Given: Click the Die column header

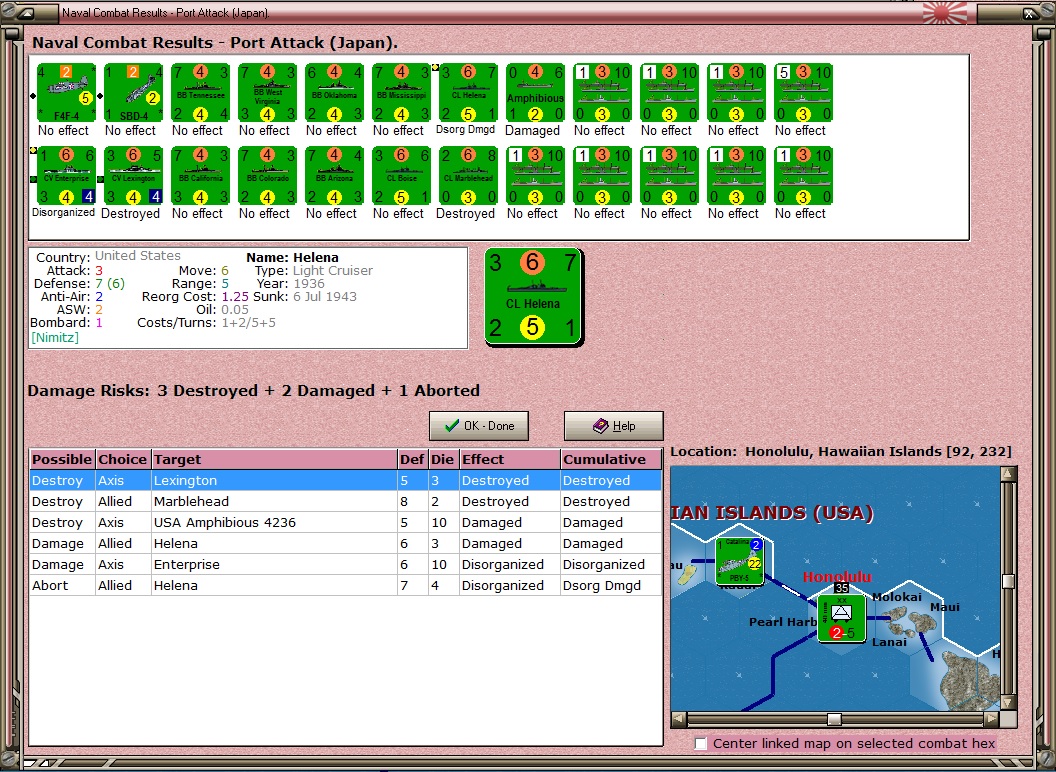Looking at the screenshot, I should [x=442, y=459].
